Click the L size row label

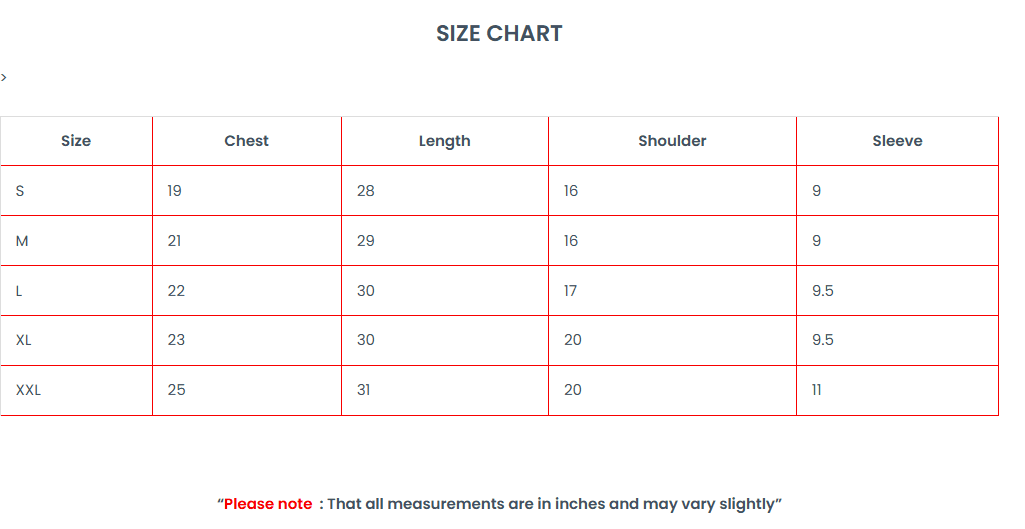coord(19,291)
